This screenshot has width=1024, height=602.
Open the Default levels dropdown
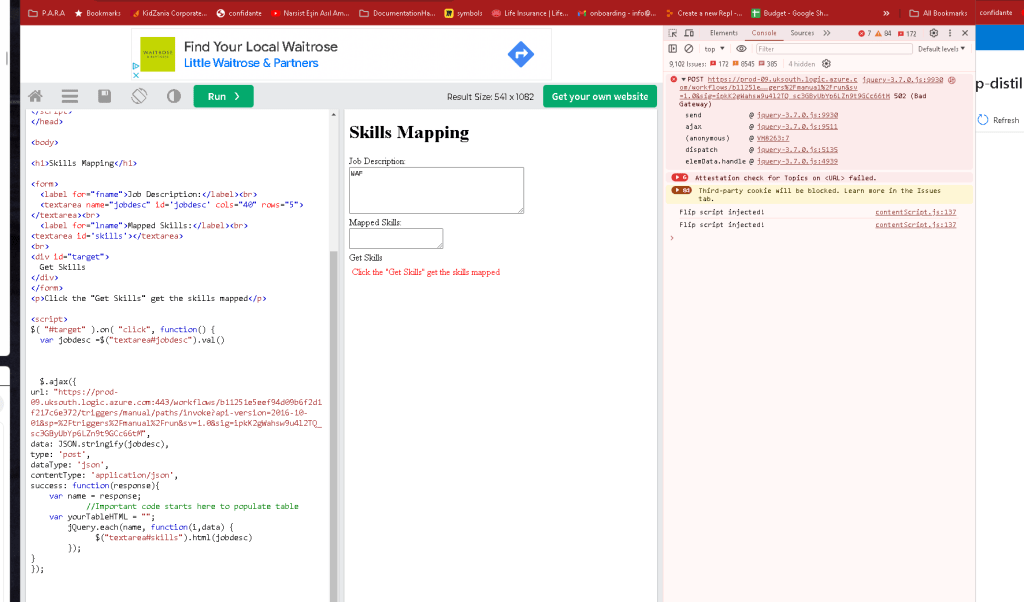(941, 49)
